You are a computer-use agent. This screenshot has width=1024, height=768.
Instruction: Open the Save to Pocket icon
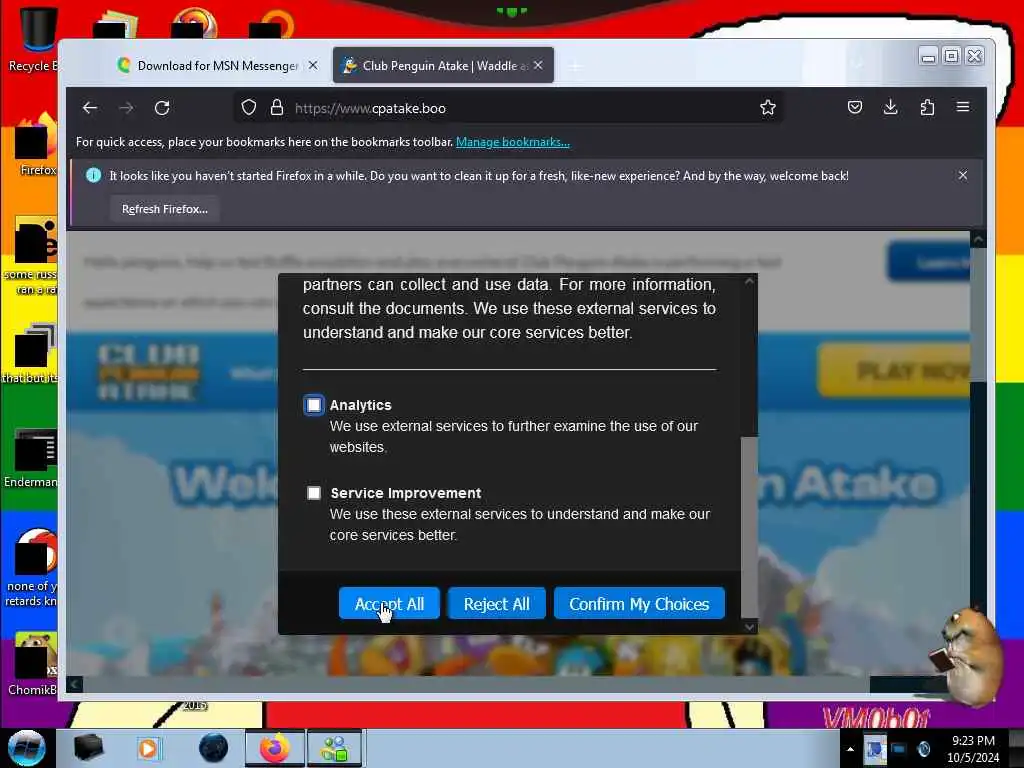click(854, 107)
